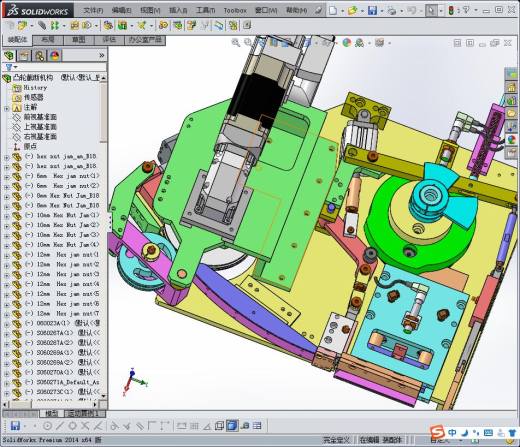
Task: Click the Exploded View icon
Action: [x=191, y=25]
